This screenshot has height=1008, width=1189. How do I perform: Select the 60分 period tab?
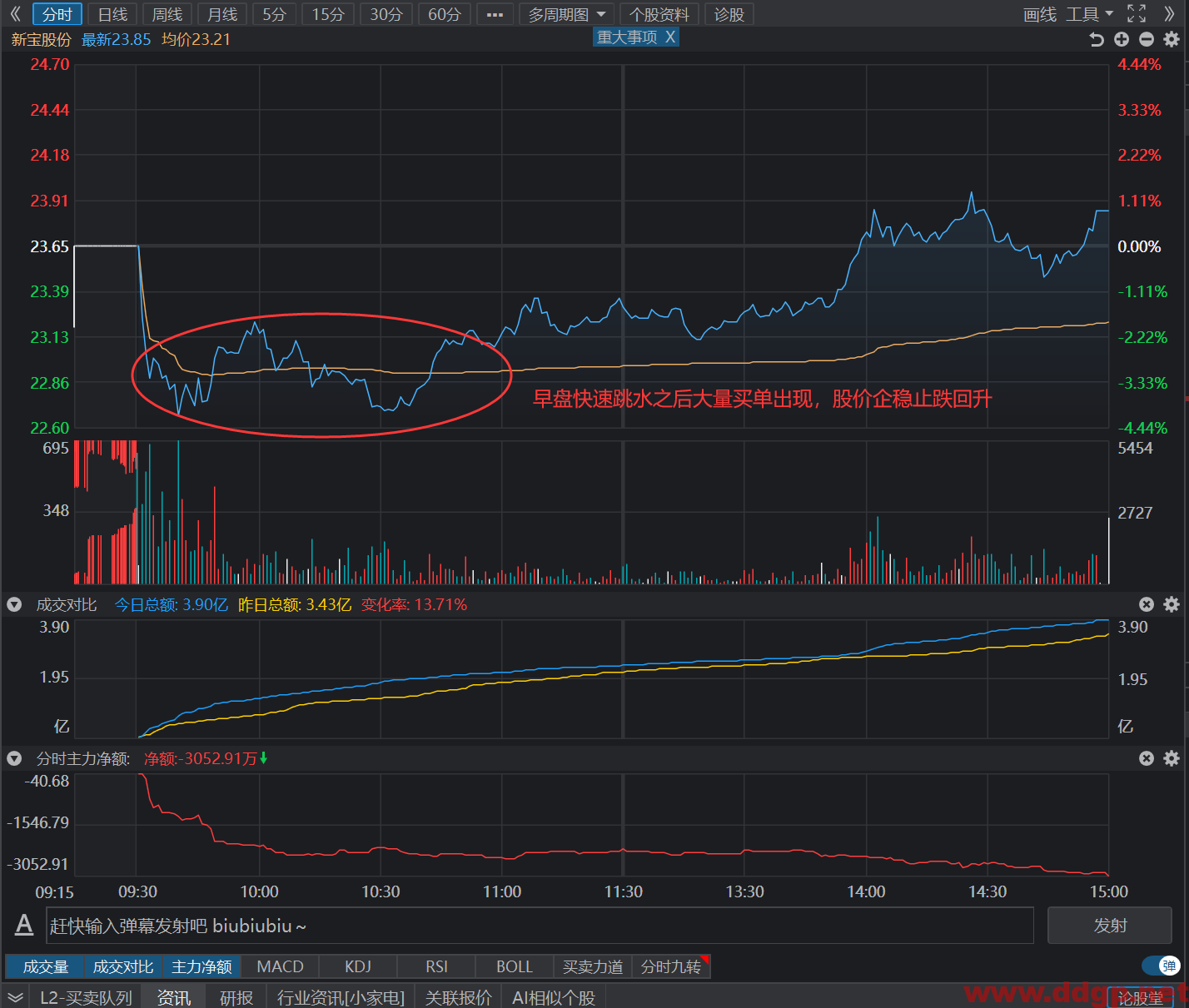pos(444,14)
